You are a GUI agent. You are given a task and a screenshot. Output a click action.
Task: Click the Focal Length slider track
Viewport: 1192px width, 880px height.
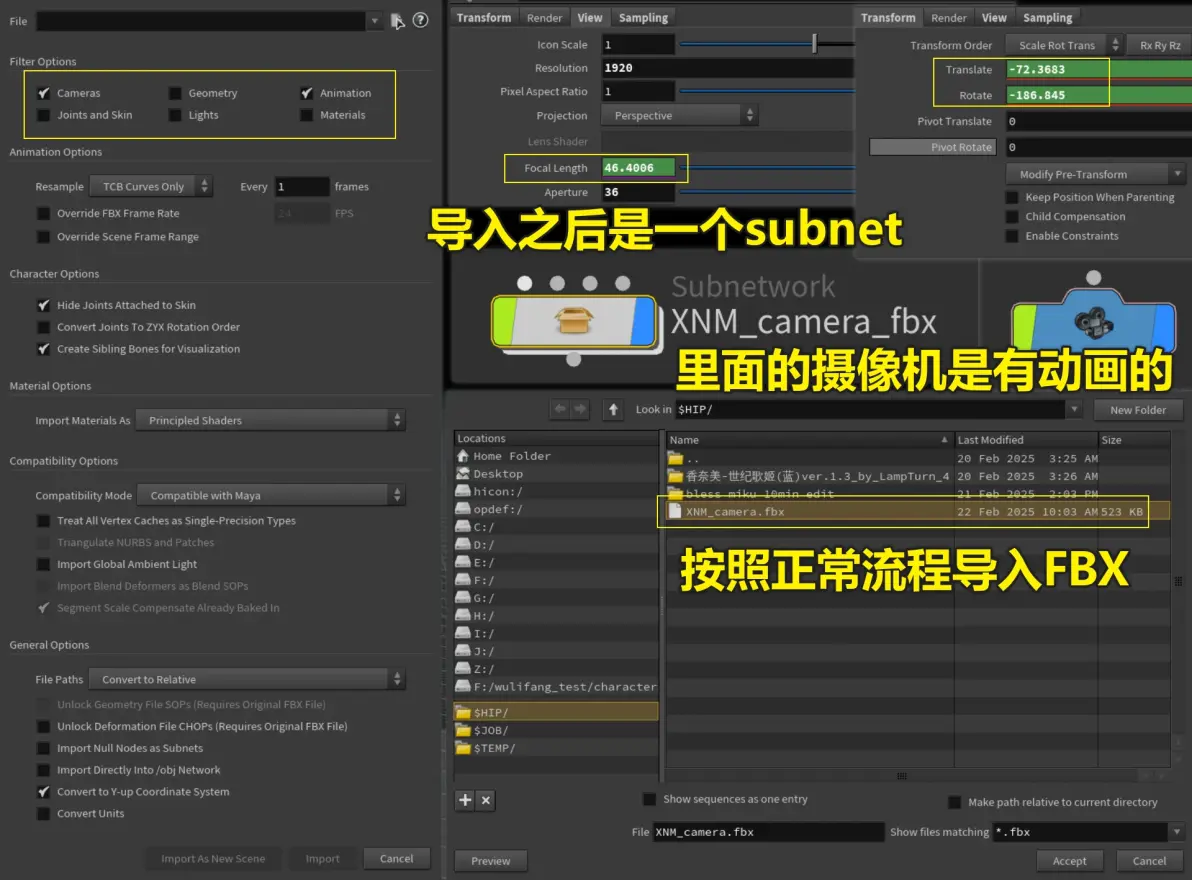[766, 167]
